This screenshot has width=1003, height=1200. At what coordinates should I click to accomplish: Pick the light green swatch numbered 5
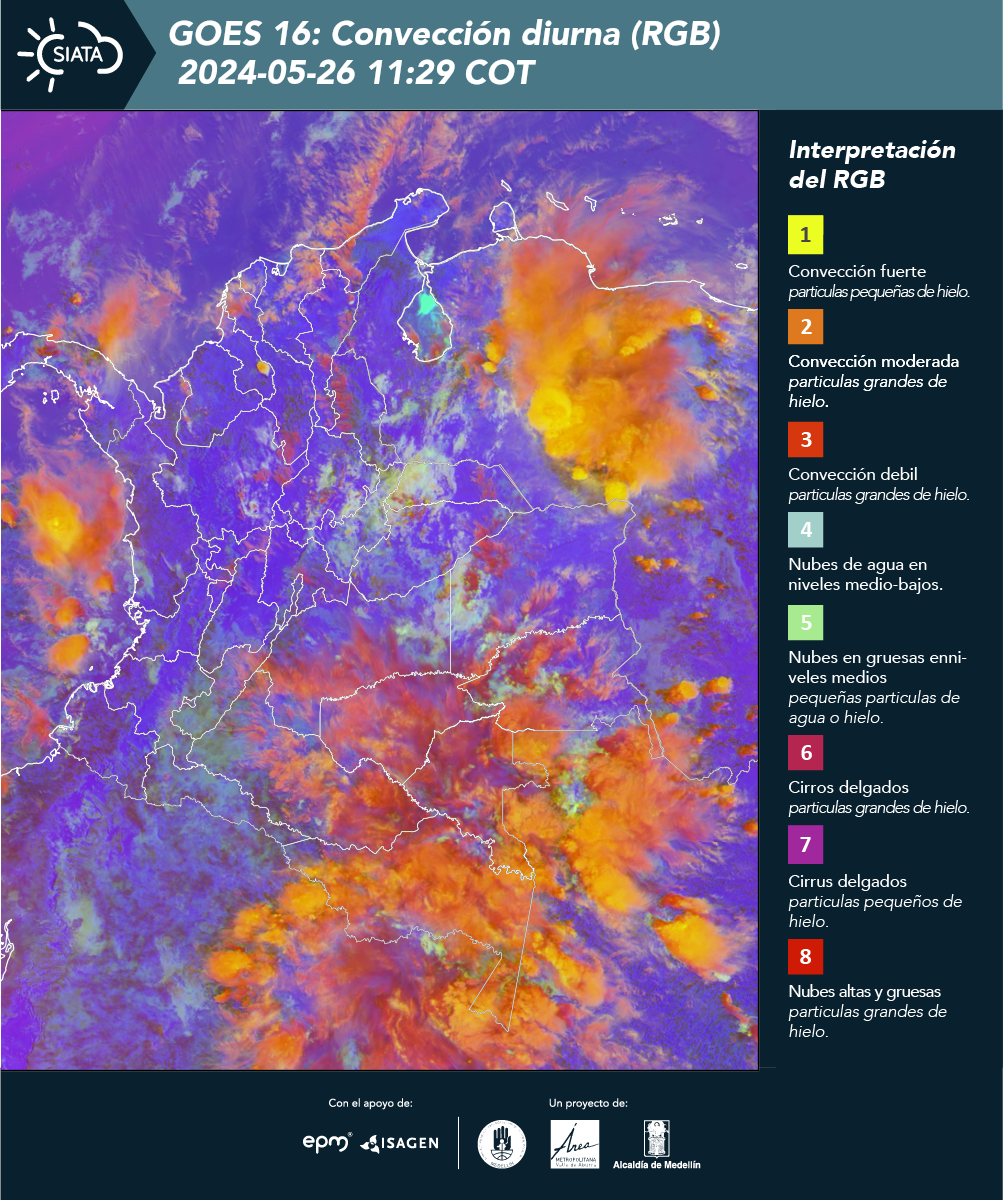(x=806, y=622)
